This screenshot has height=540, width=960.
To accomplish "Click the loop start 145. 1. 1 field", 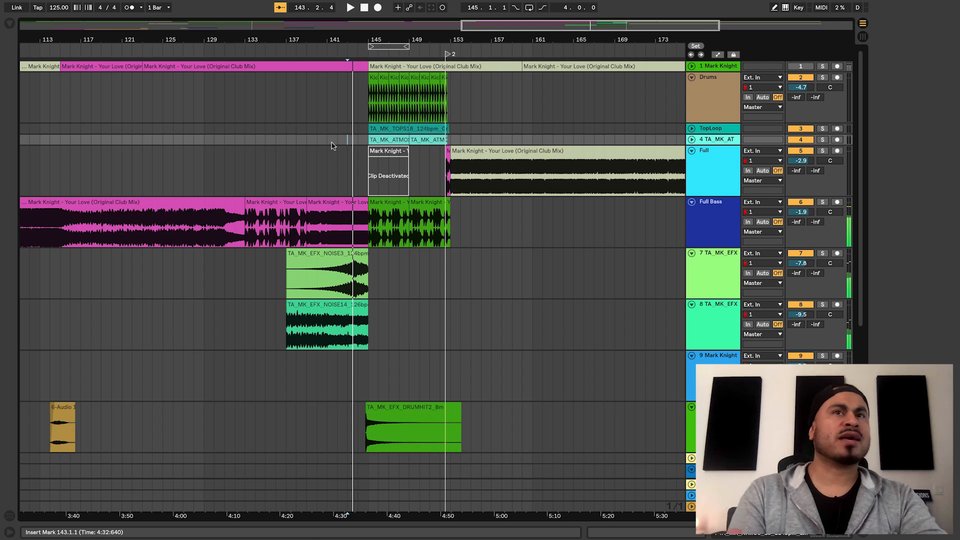I will click(x=487, y=7).
